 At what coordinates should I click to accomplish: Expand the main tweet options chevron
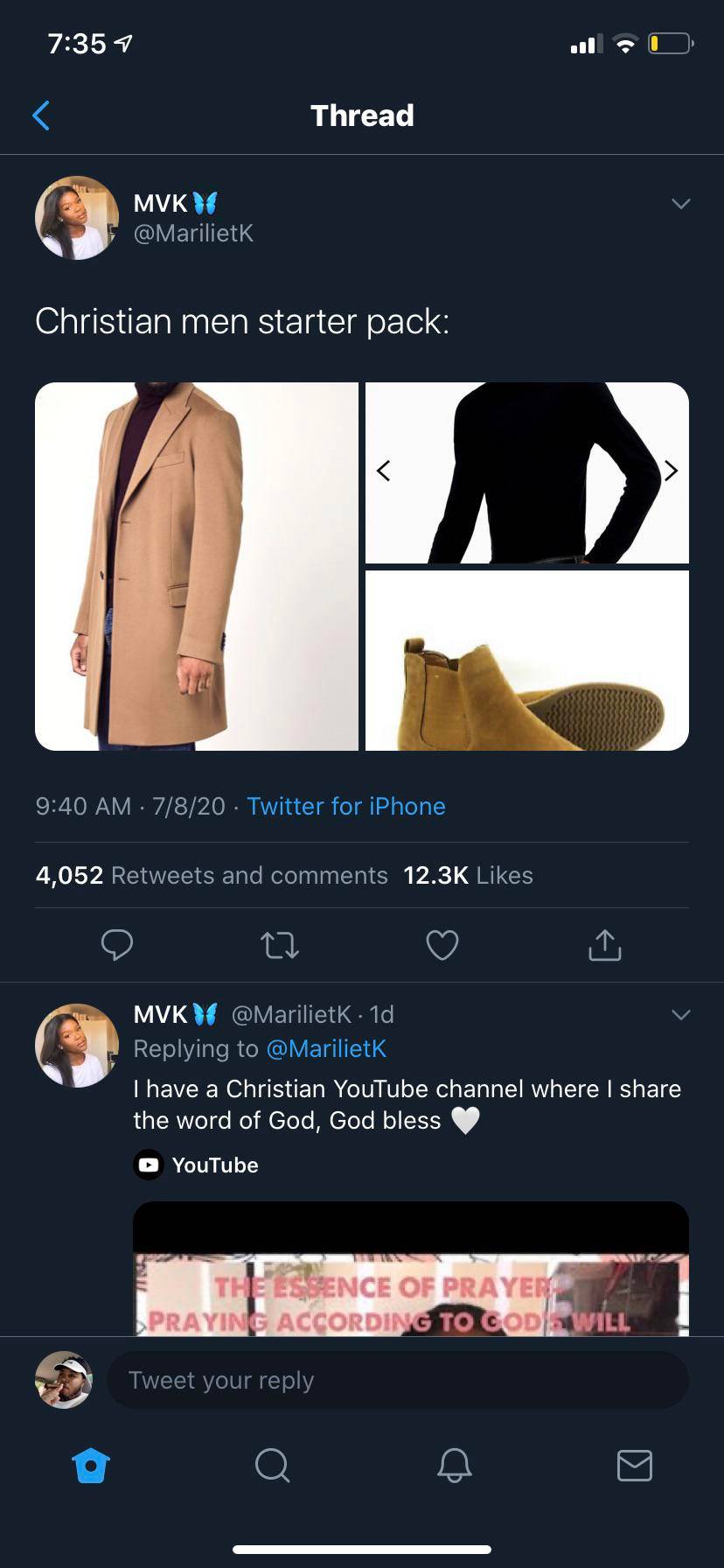point(681,204)
